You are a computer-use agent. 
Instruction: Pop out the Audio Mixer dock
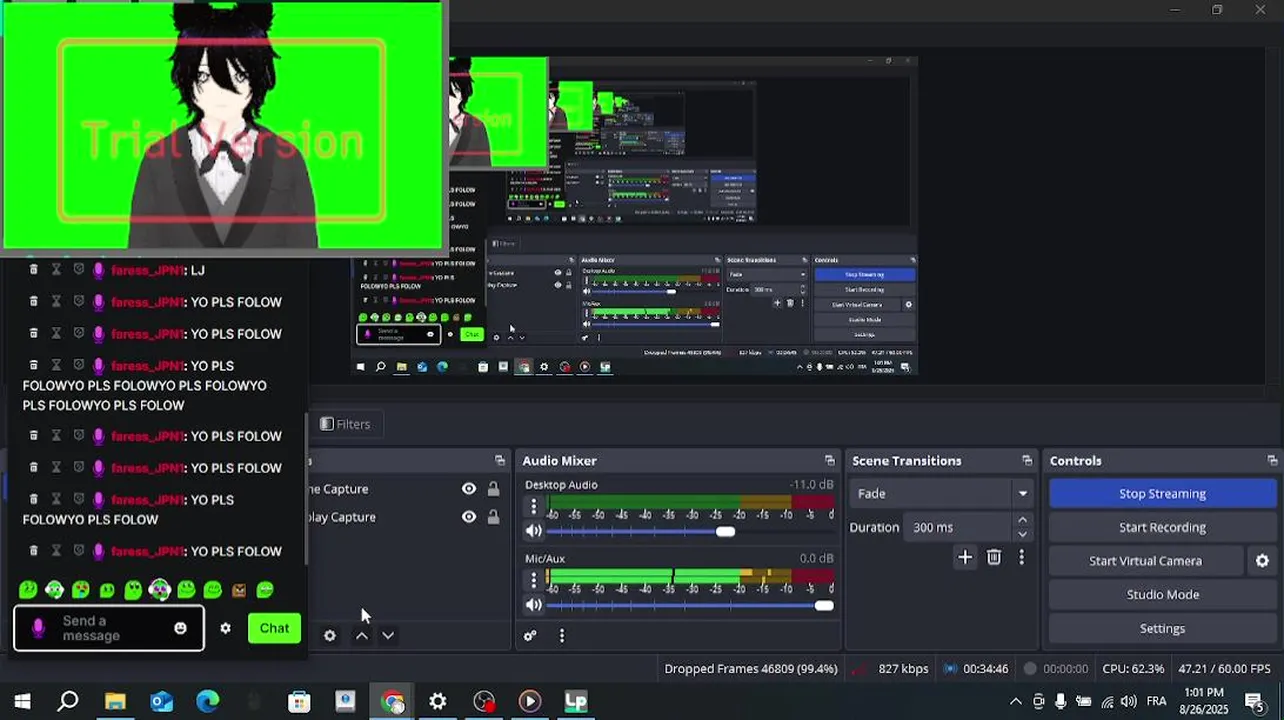pos(829,460)
